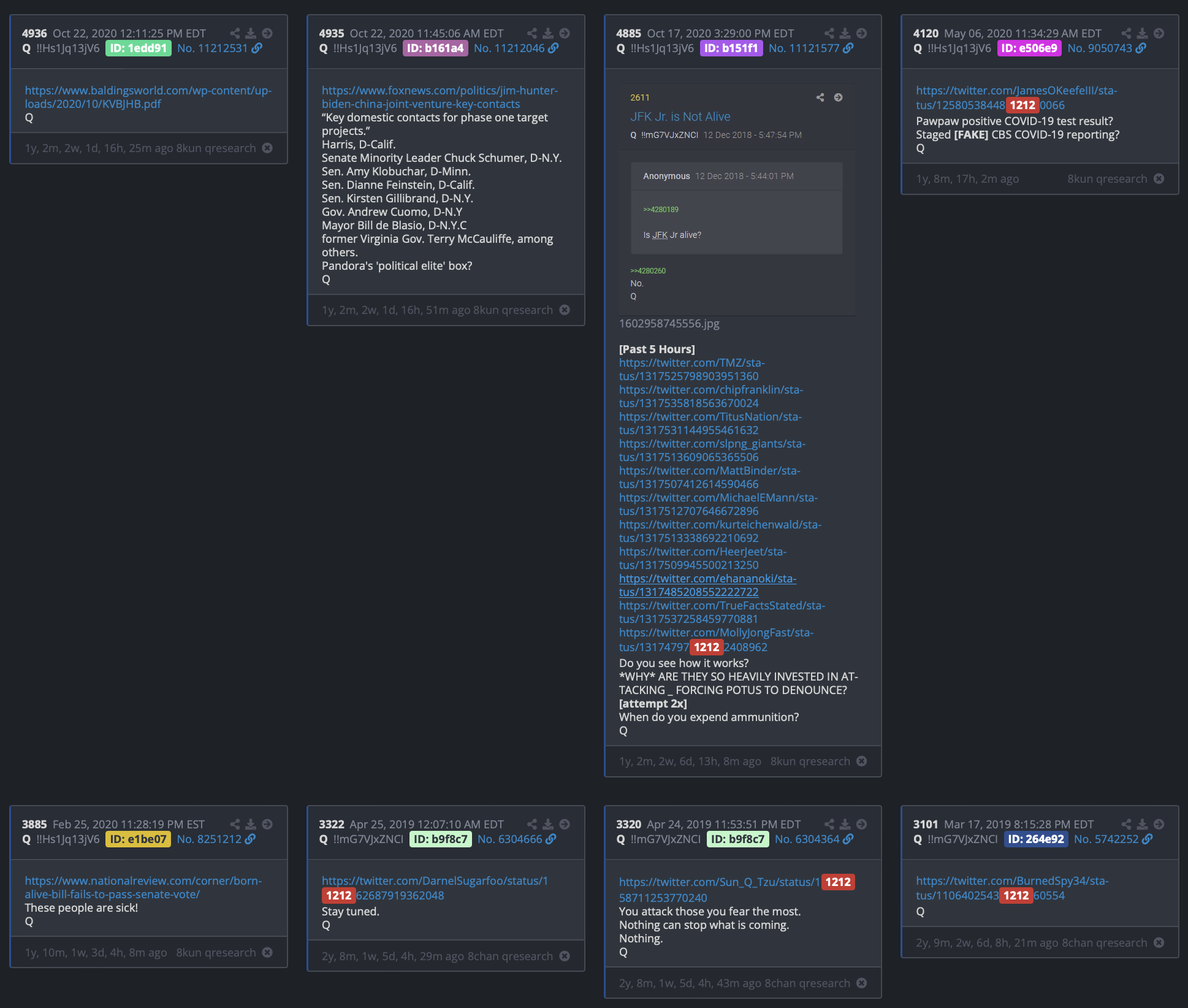The height and width of the screenshot is (1008, 1188).
Task: Open post 3101 with its arrow-circle icon
Action: tap(1159, 824)
